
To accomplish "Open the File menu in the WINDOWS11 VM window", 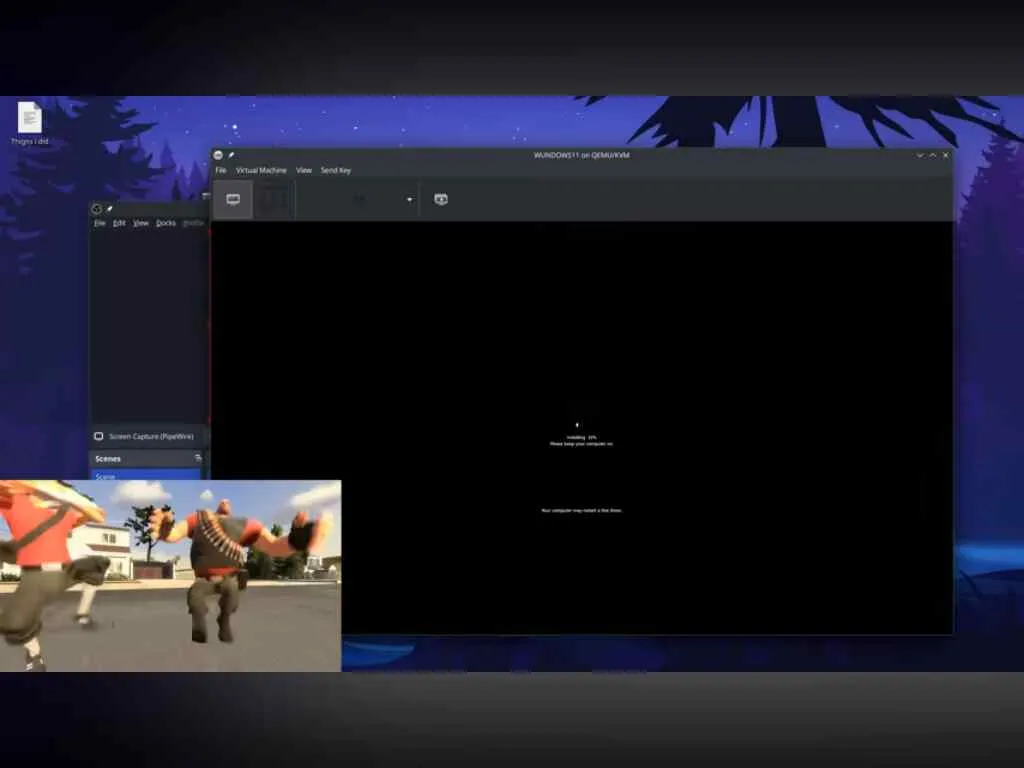I will click(x=221, y=170).
